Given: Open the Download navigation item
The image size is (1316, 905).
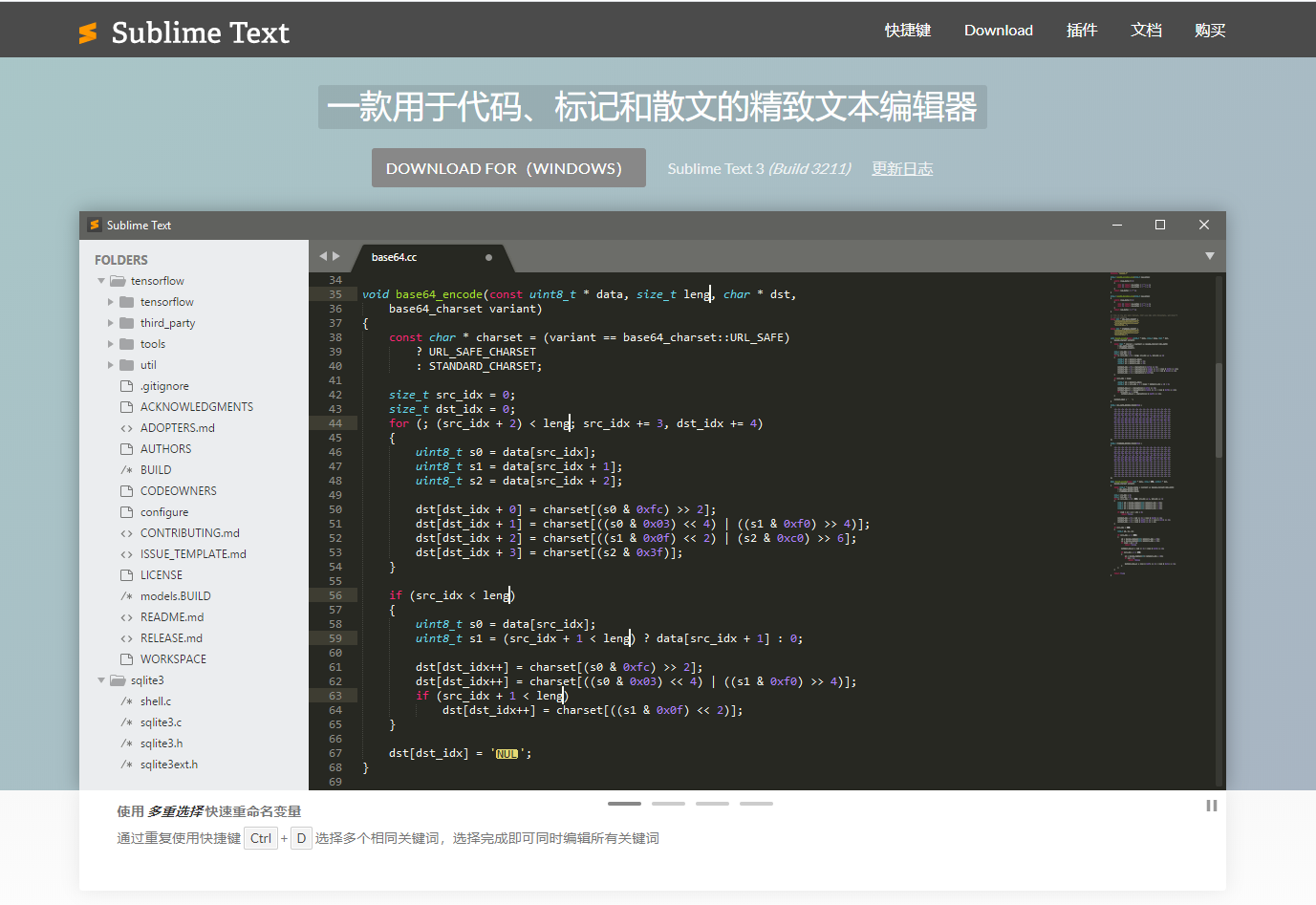Looking at the screenshot, I should (x=998, y=31).
